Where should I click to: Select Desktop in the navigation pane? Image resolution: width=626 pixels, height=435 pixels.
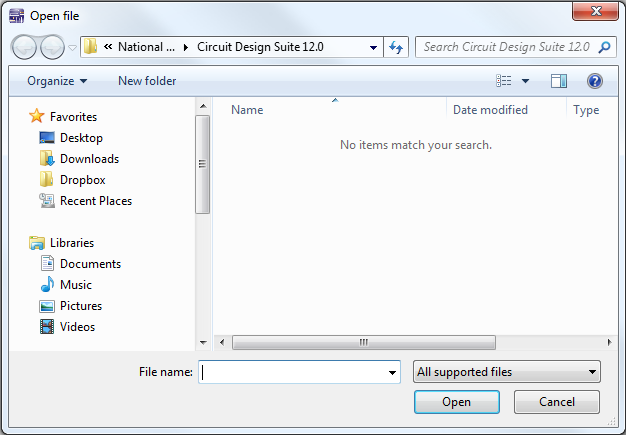[81, 138]
